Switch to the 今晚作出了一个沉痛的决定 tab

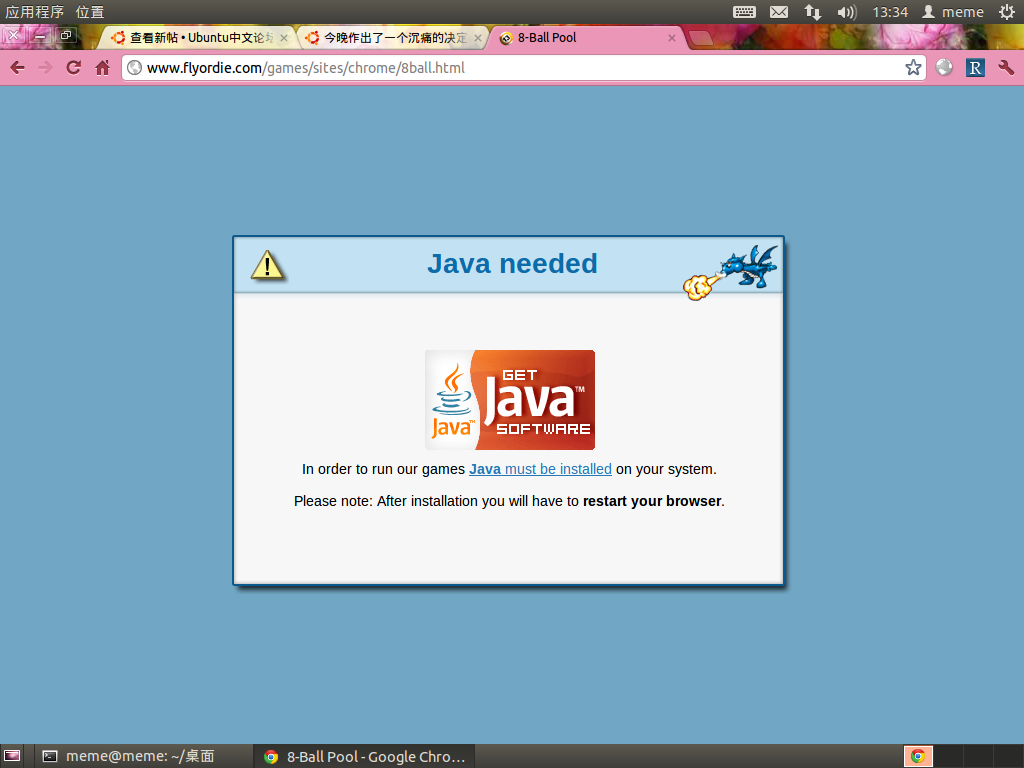click(392, 38)
